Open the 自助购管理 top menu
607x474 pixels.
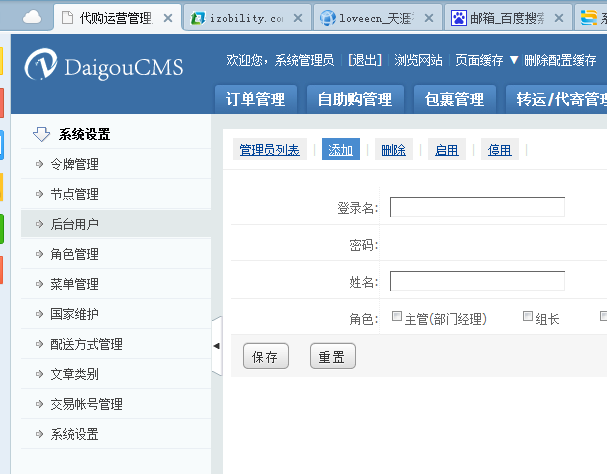(355, 100)
